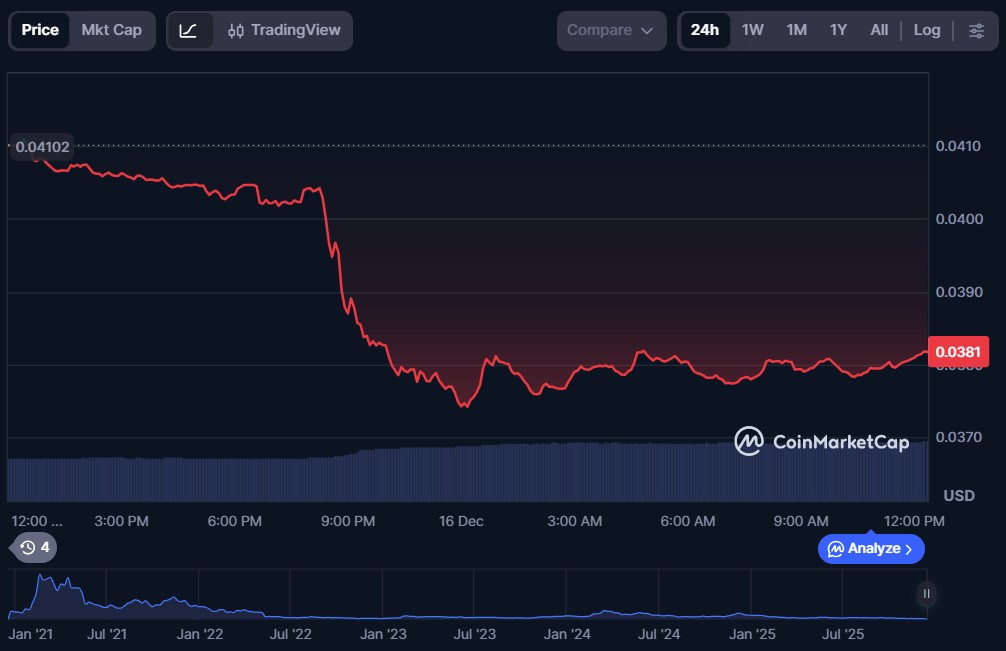1006x651 pixels.
Task: Open TradingView candlestick chart
Action: point(283,30)
